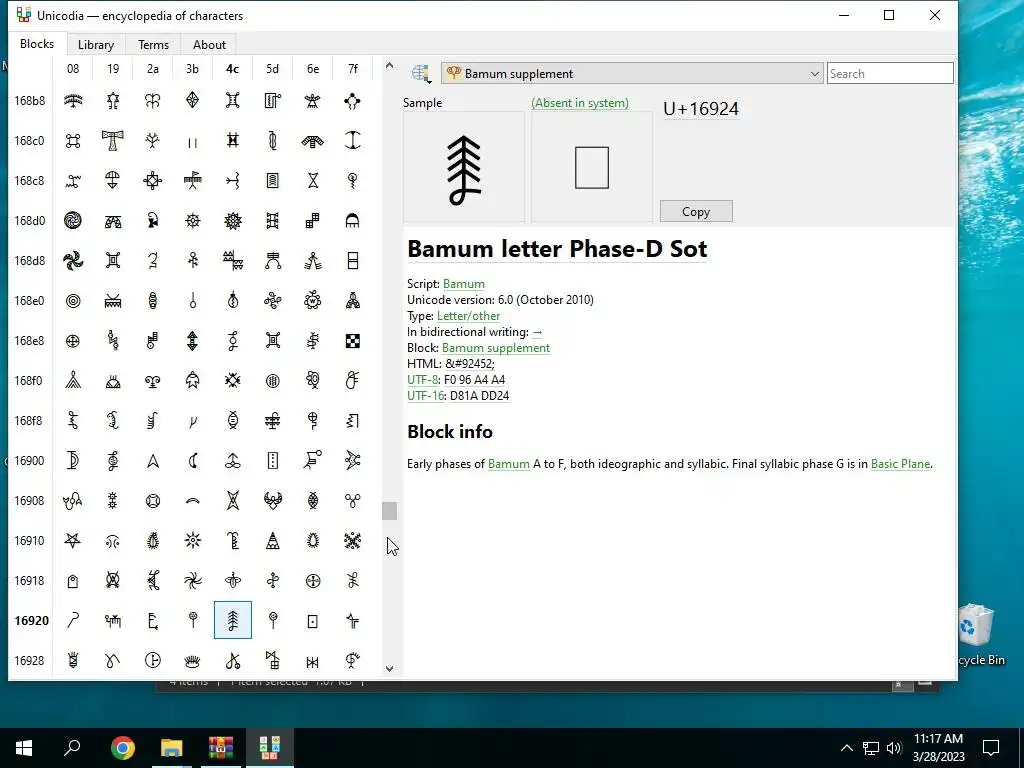Select the hourglass glyph in row 168c8
This screenshot has height=768, width=1024.
pyautogui.click(x=313, y=180)
